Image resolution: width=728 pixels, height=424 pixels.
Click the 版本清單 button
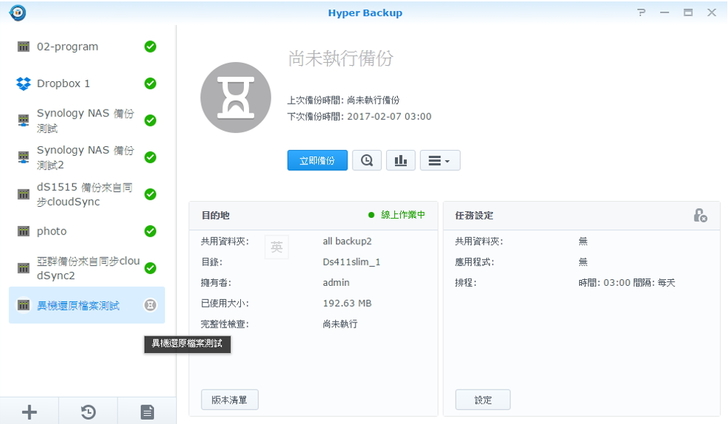[x=229, y=399]
